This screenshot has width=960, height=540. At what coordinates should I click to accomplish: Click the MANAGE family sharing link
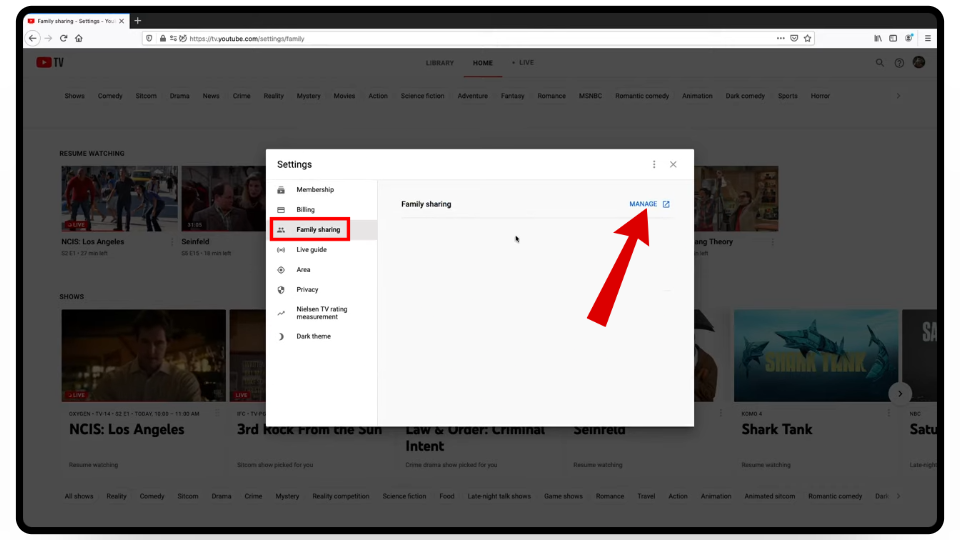coord(643,204)
